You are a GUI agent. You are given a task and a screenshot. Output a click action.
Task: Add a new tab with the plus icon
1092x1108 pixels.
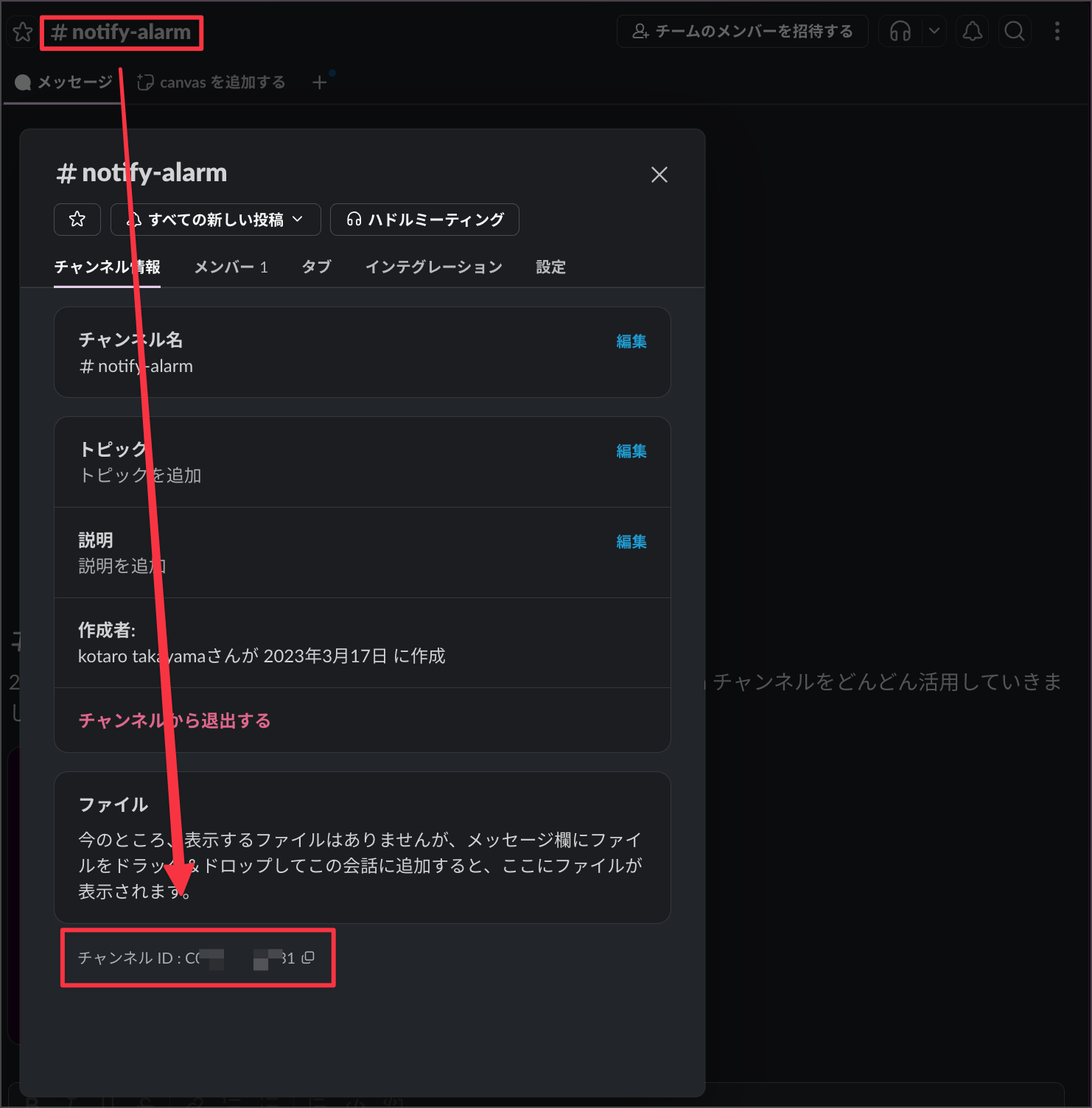(x=321, y=82)
